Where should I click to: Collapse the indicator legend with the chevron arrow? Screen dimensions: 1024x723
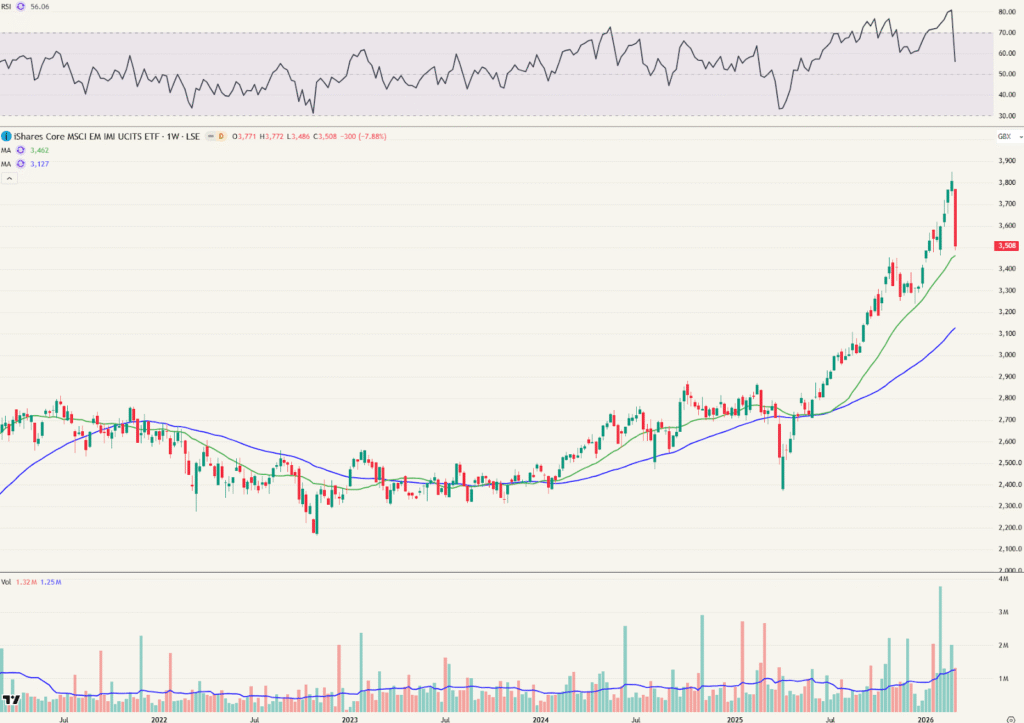pos(10,178)
